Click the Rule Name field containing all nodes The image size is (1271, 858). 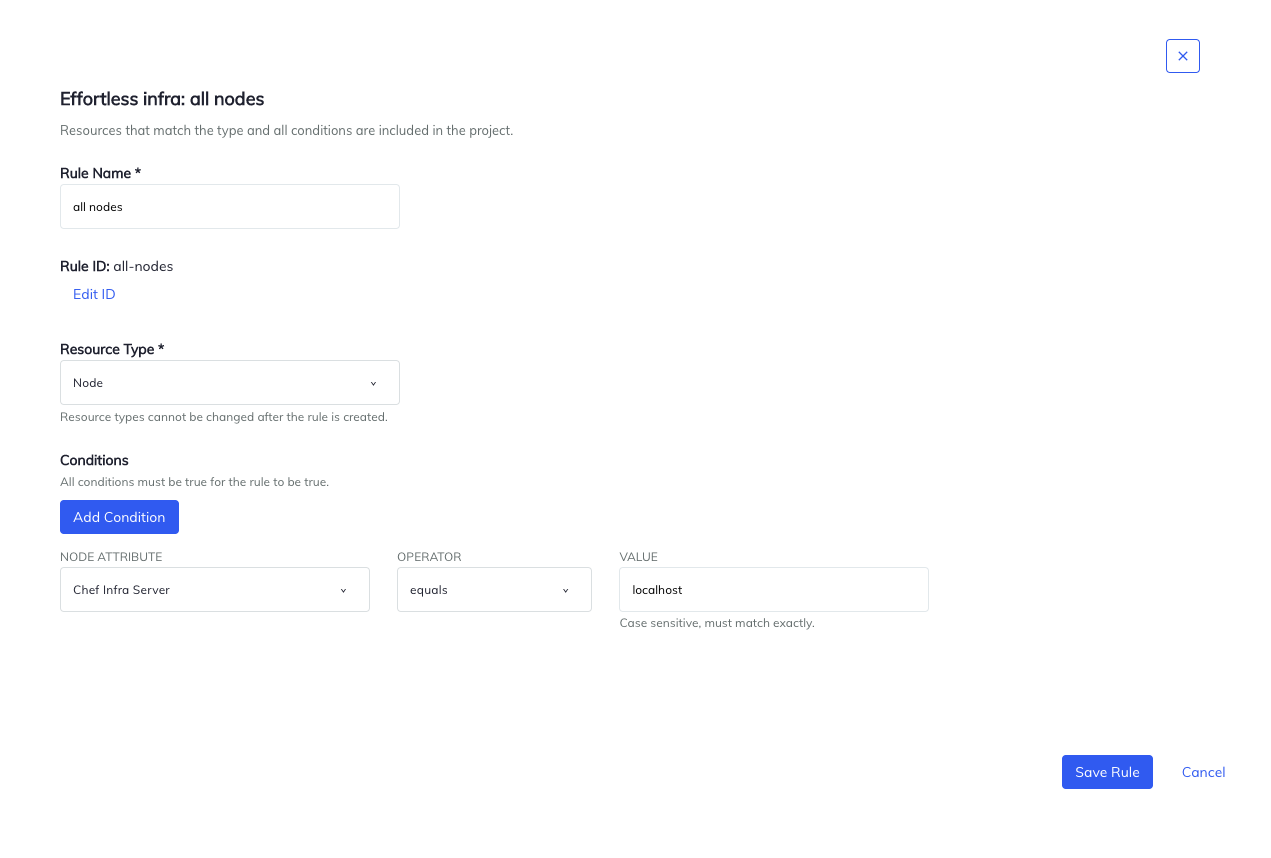click(x=229, y=206)
